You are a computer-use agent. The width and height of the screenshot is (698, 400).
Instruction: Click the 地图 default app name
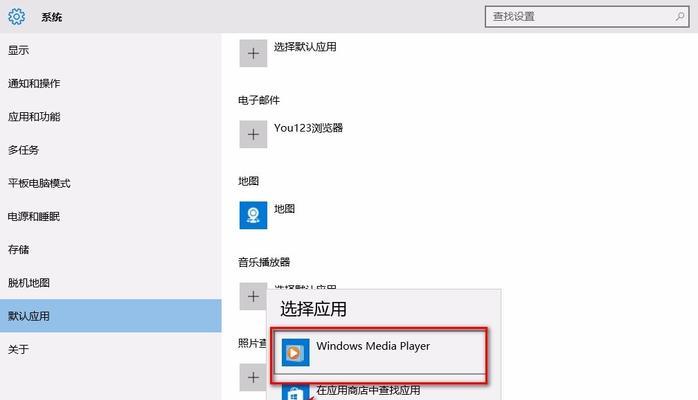click(x=284, y=209)
